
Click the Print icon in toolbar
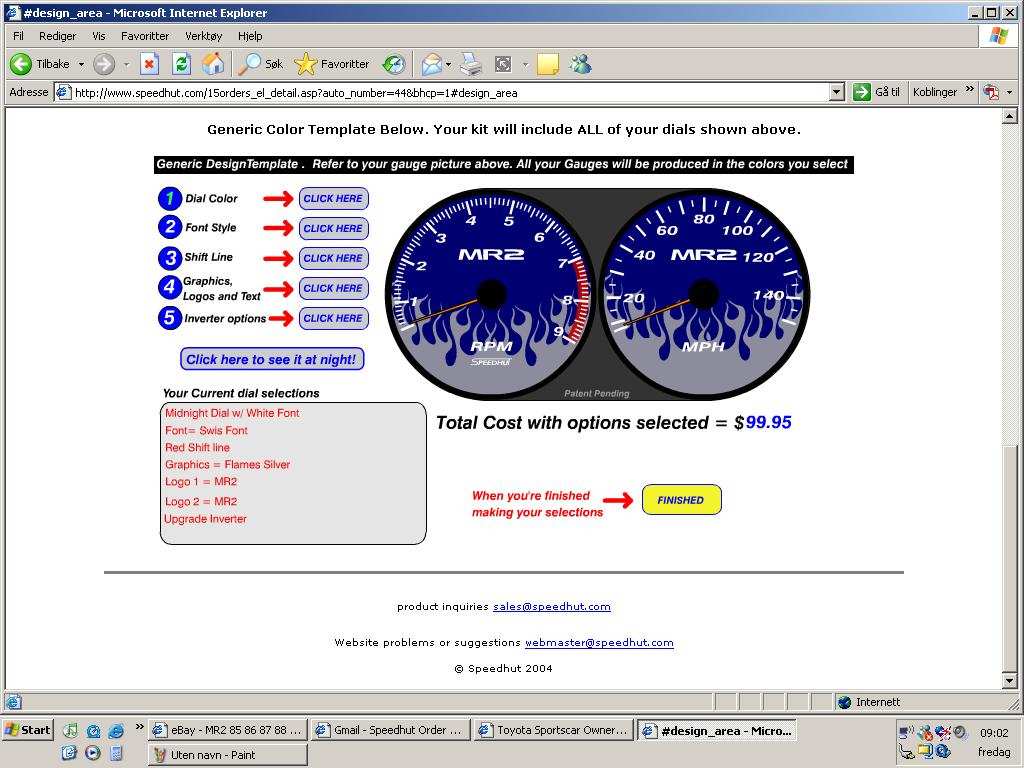click(x=471, y=64)
